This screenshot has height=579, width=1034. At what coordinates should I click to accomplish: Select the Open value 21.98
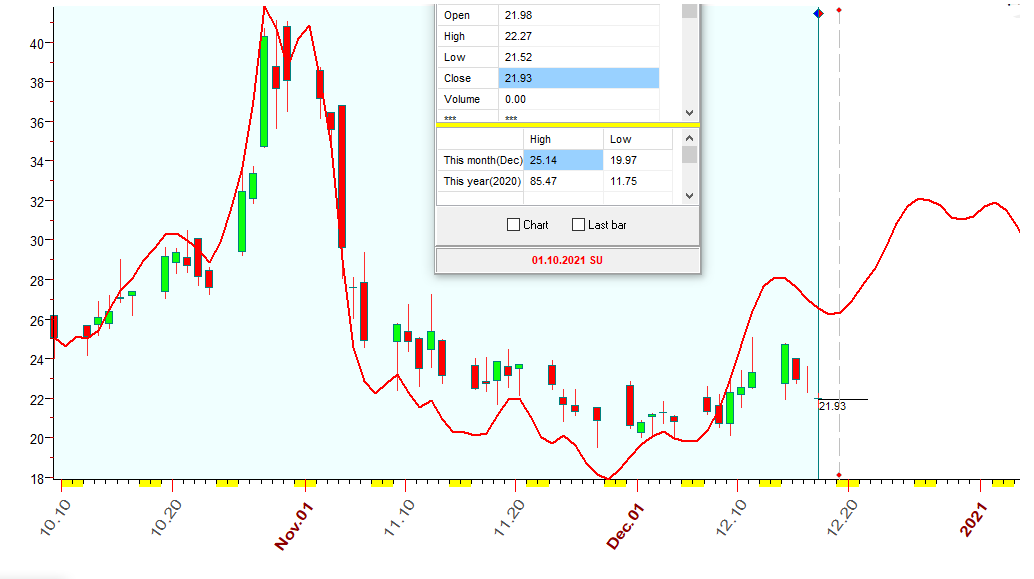[x=578, y=15]
